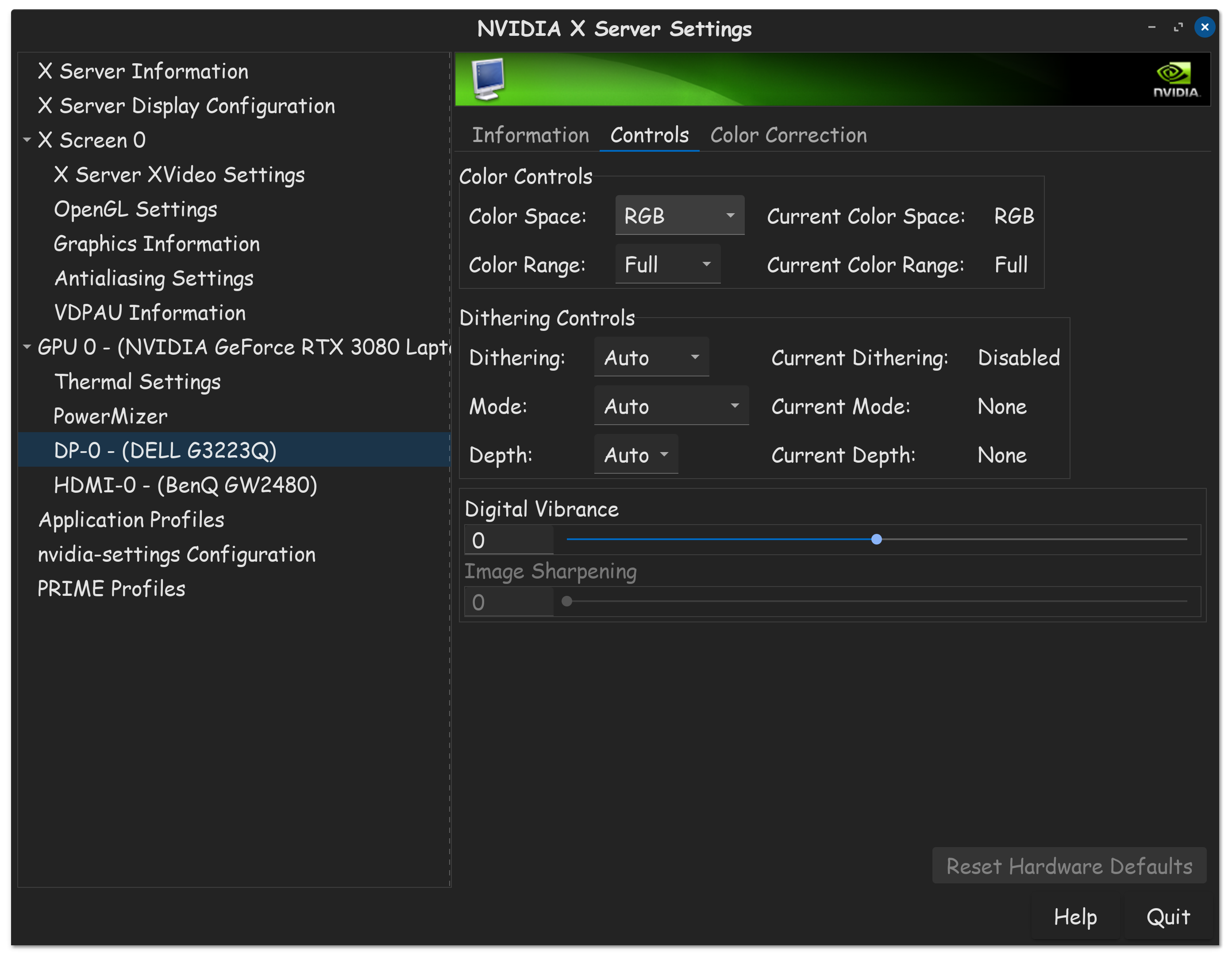Click the Quit button
This screenshot has width=1232, height=959.
(x=1168, y=917)
